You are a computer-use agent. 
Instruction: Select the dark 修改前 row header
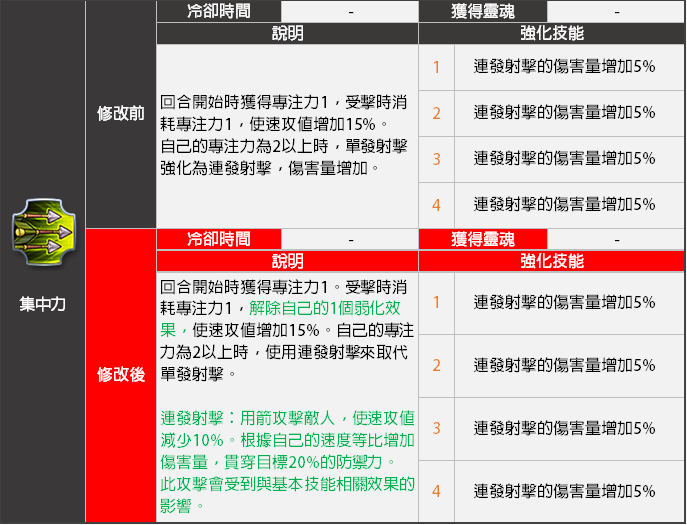click(x=120, y=114)
